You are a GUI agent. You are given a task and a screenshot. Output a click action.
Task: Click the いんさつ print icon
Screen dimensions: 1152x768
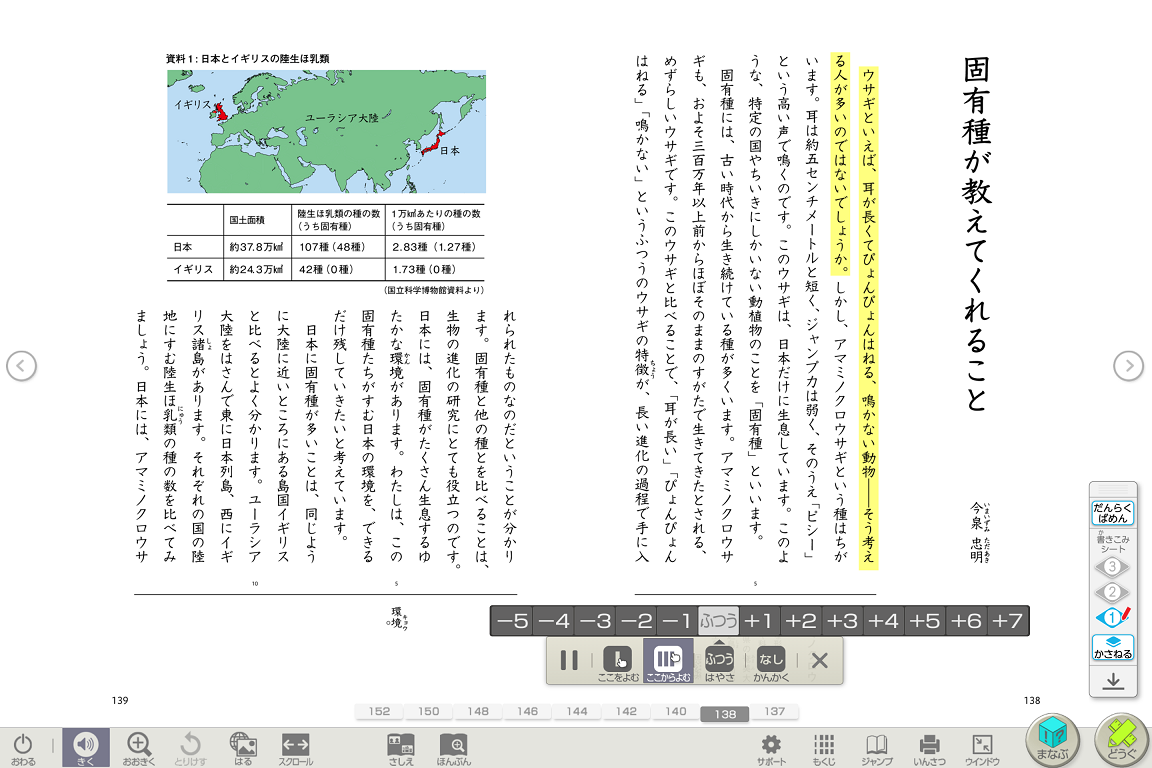929,748
